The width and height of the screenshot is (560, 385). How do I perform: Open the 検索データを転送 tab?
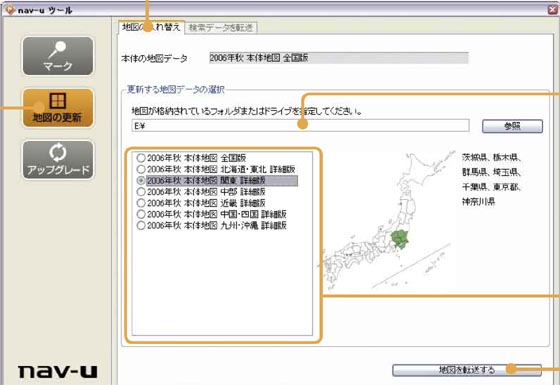click(x=221, y=28)
